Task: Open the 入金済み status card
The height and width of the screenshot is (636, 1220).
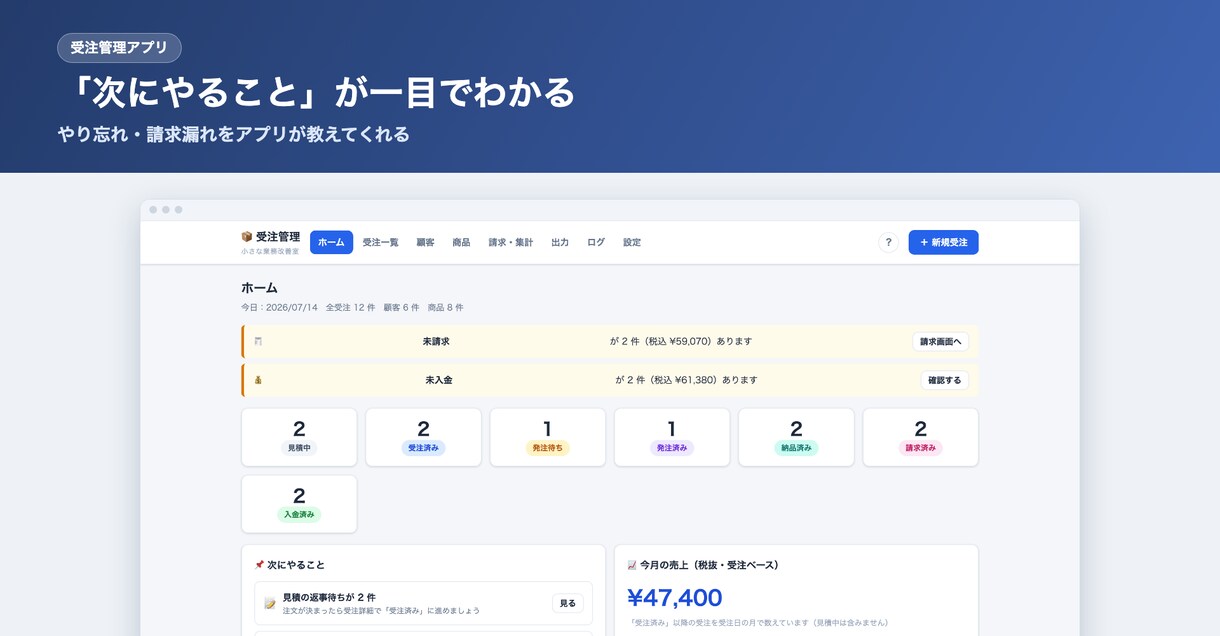Action: coord(299,504)
